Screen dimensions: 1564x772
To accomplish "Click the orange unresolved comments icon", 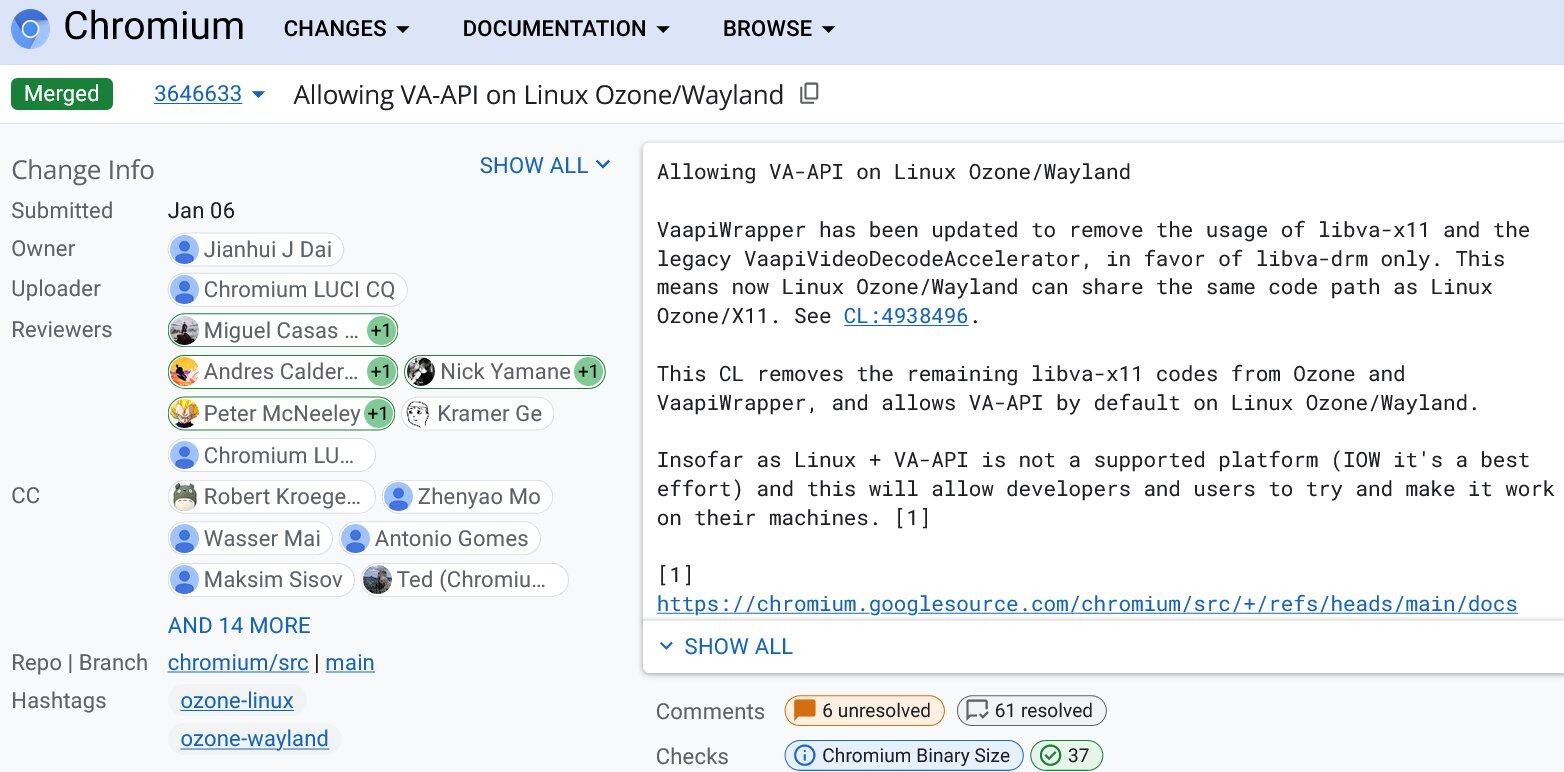I will pyautogui.click(x=804, y=711).
